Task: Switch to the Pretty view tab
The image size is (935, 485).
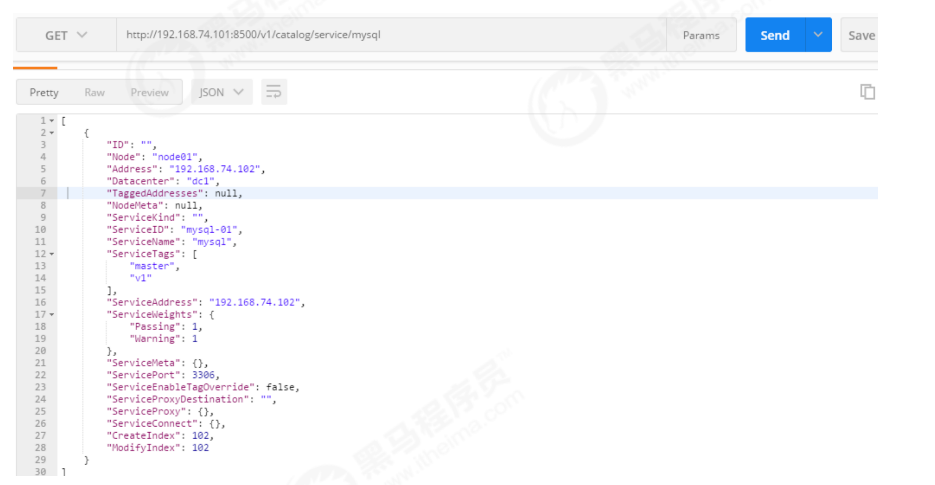Action: 44,92
